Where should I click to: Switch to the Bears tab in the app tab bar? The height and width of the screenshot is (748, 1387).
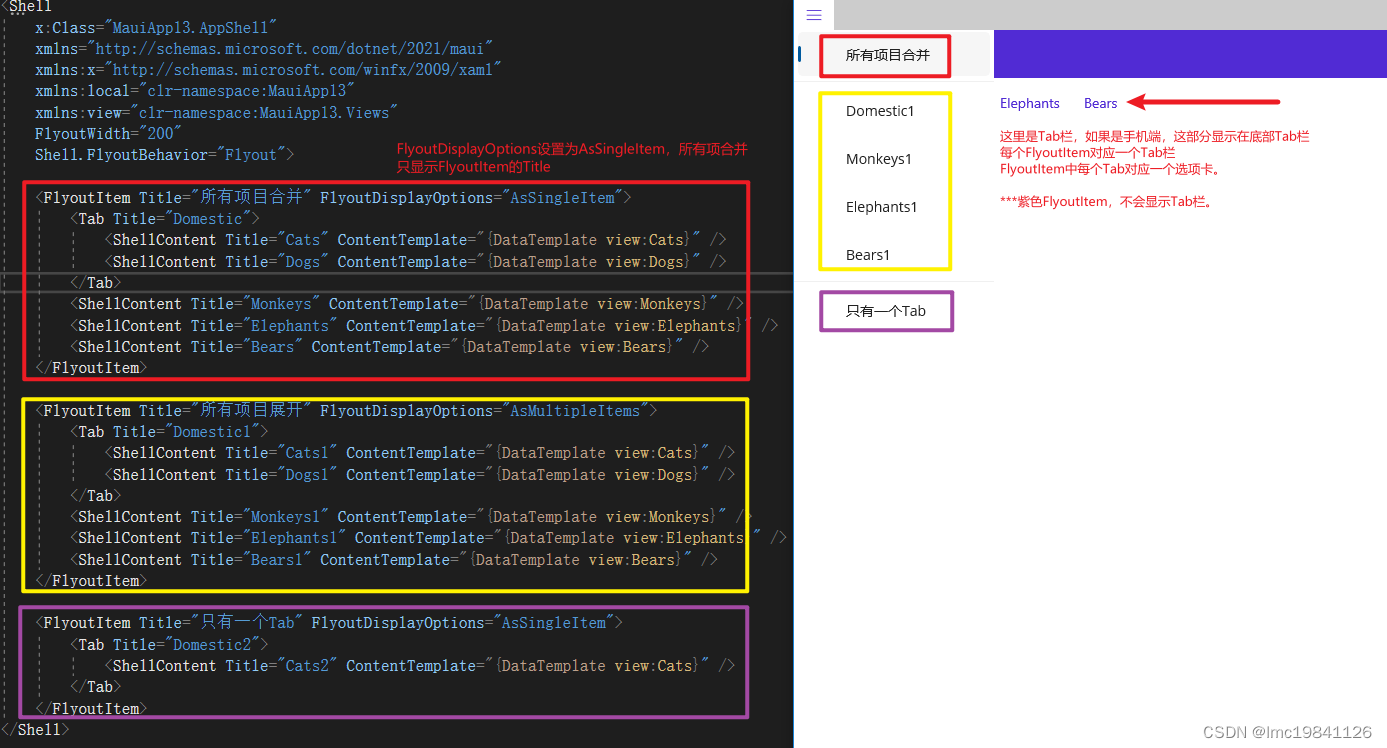point(1101,103)
